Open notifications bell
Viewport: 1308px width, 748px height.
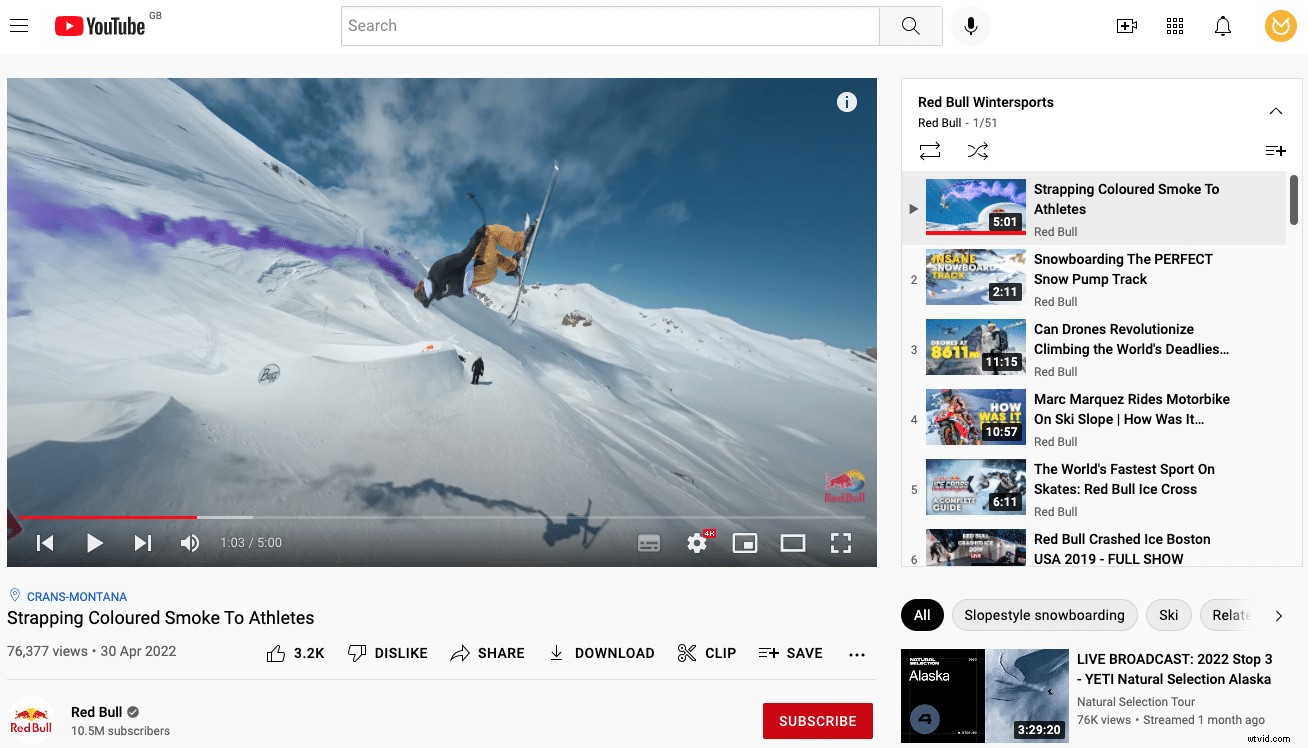(x=1223, y=25)
